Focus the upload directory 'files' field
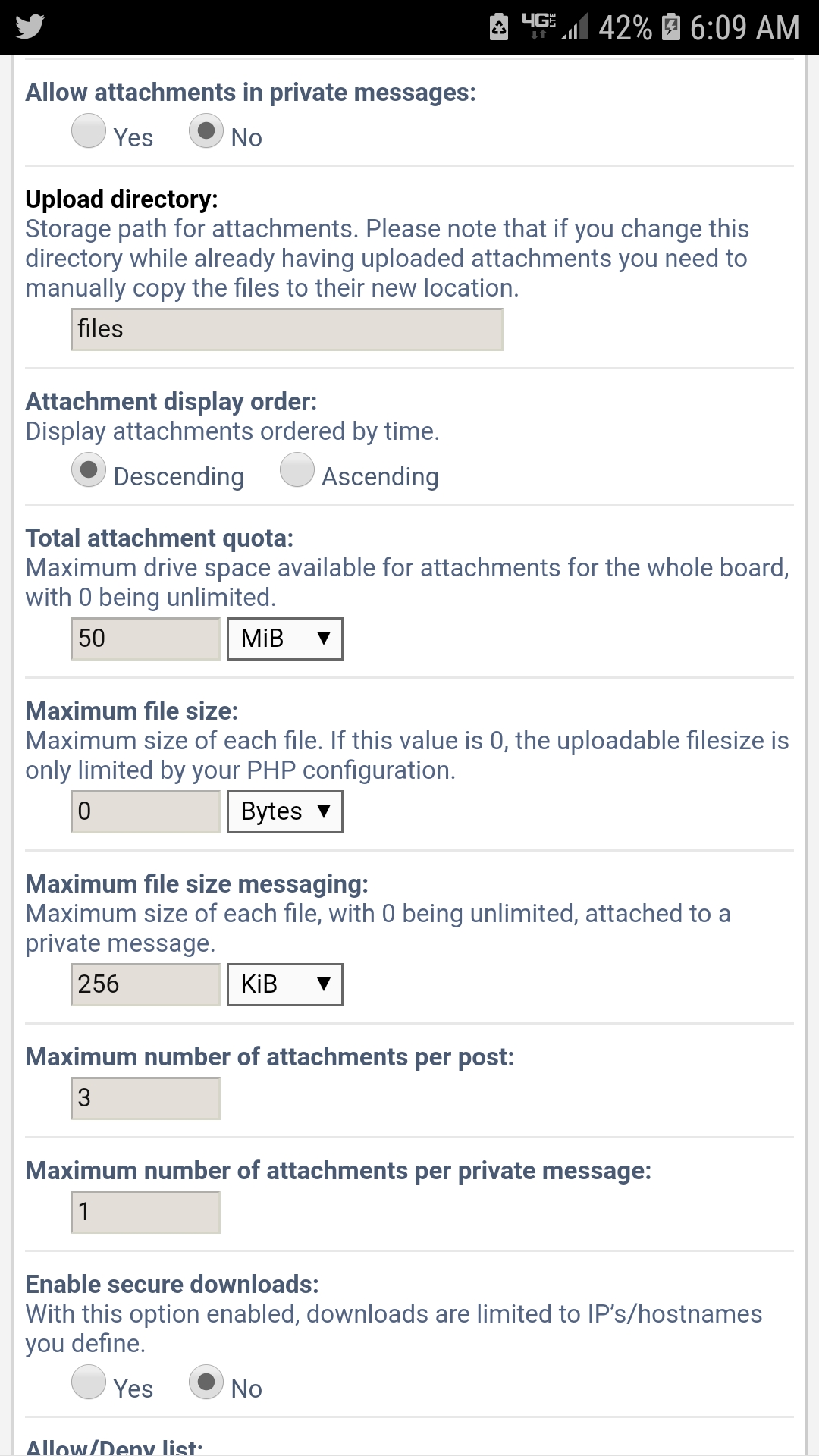Viewport: 819px width, 1456px height. pos(287,330)
